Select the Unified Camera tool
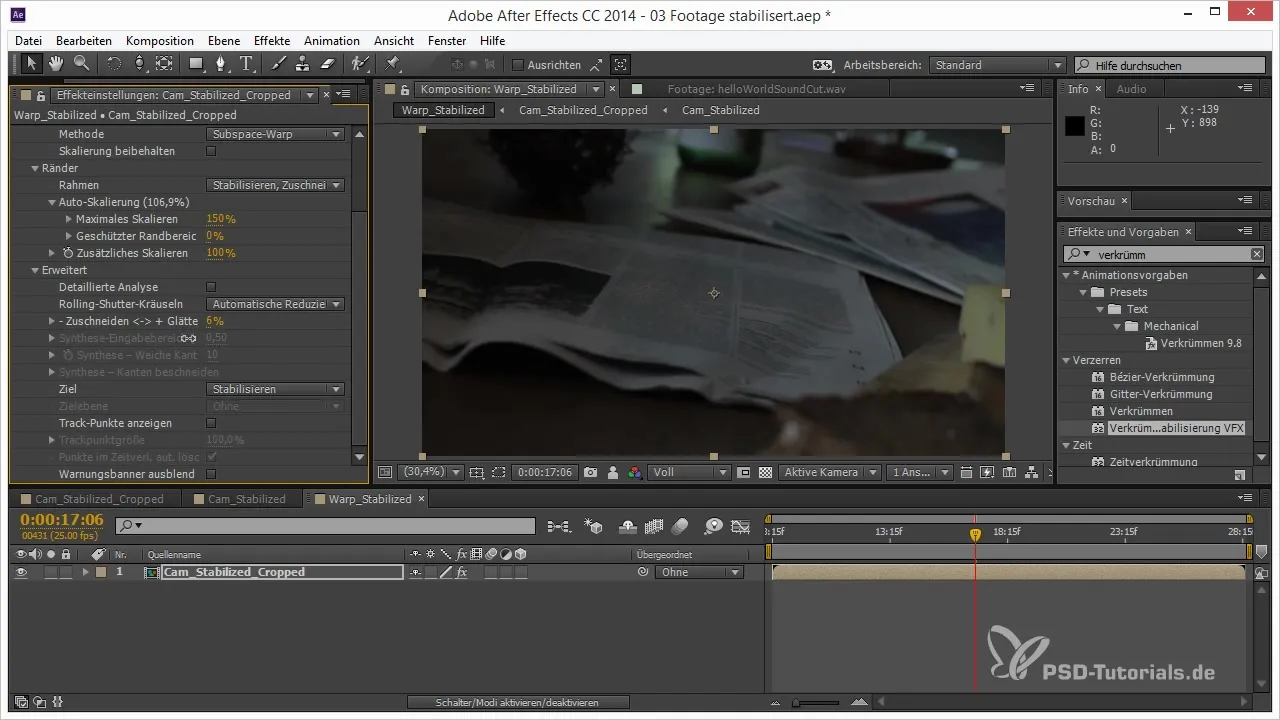Image resolution: width=1280 pixels, height=720 pixels. (139, 64)
